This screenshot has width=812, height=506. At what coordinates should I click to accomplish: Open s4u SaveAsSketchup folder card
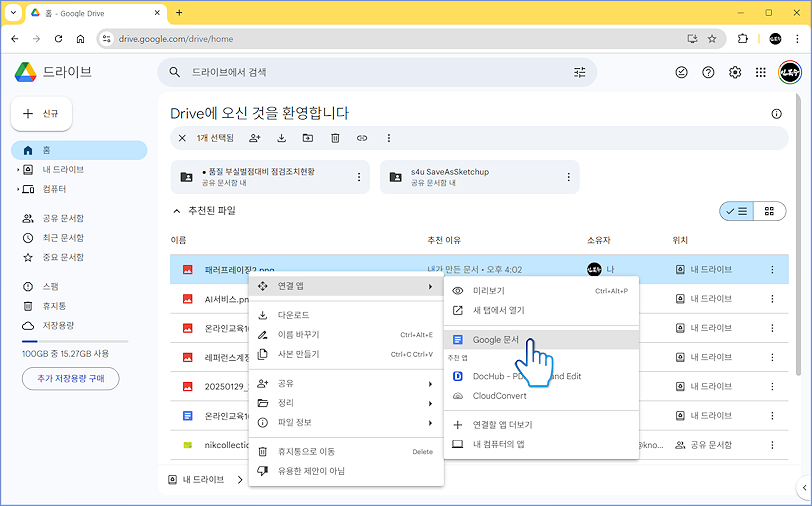click(480, 177)
